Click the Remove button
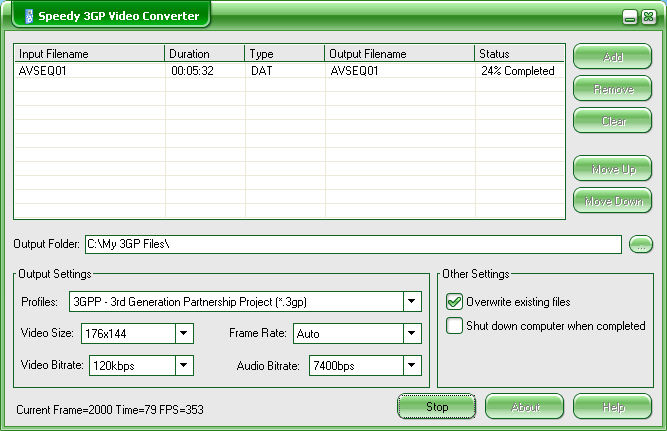Screen dimensions: 667x431 613,88
